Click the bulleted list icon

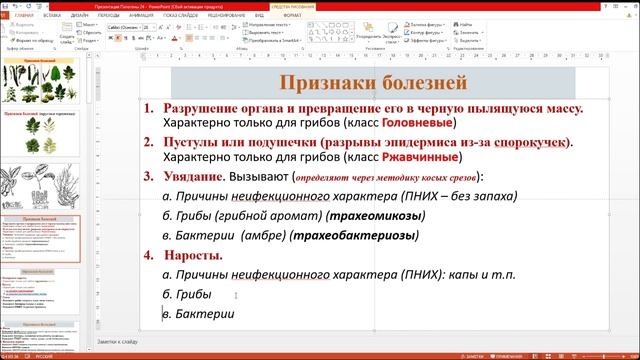pos(189,27)
